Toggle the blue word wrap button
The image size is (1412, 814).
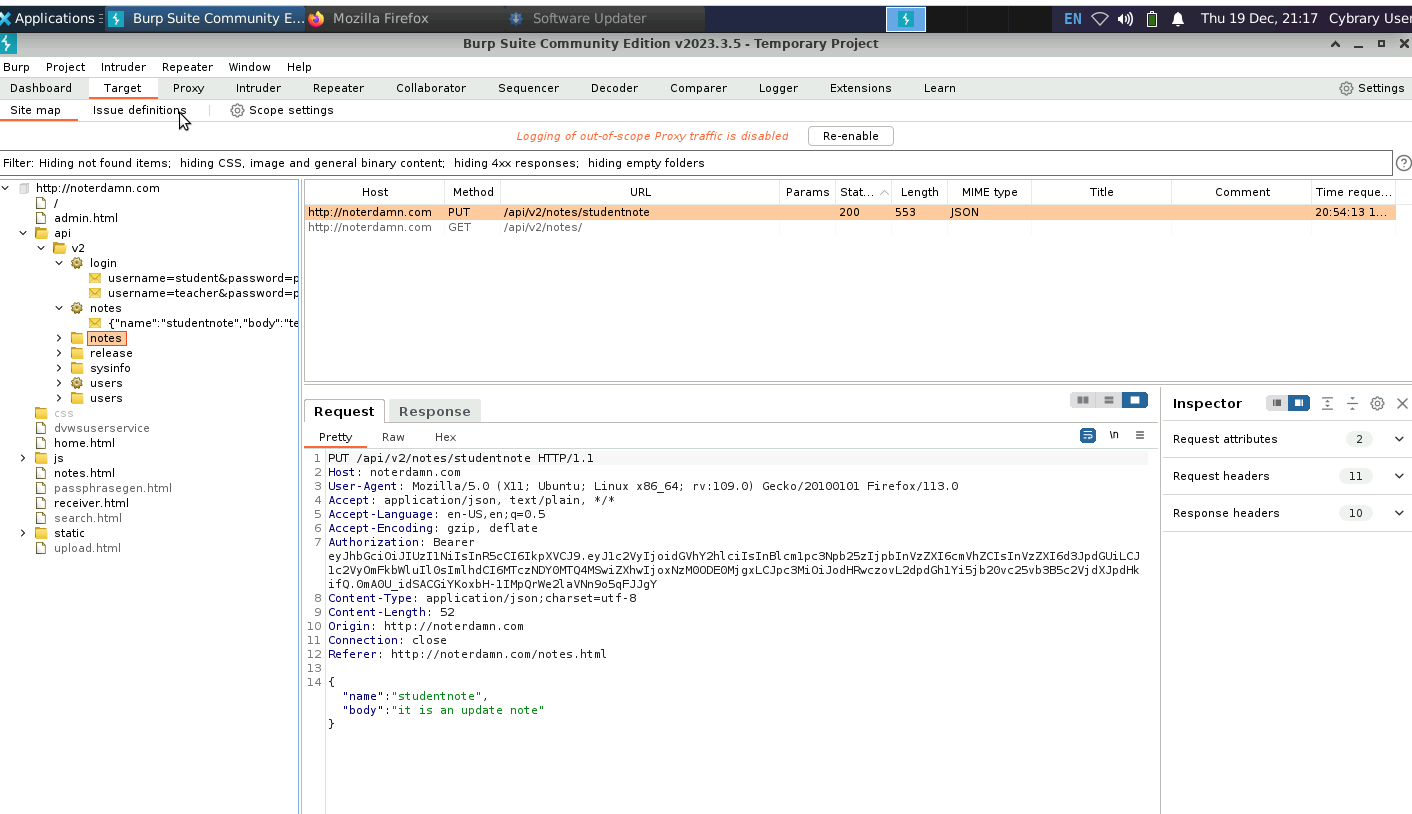point(1087,436)
